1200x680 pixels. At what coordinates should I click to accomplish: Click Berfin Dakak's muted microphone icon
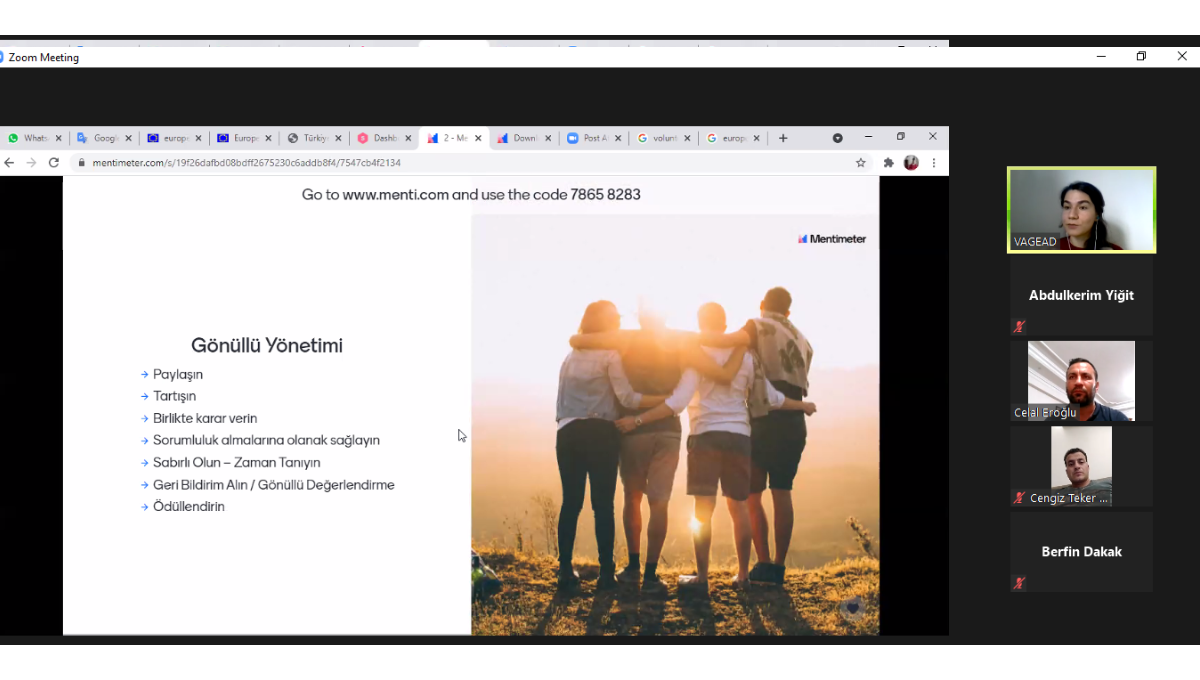1019,583
